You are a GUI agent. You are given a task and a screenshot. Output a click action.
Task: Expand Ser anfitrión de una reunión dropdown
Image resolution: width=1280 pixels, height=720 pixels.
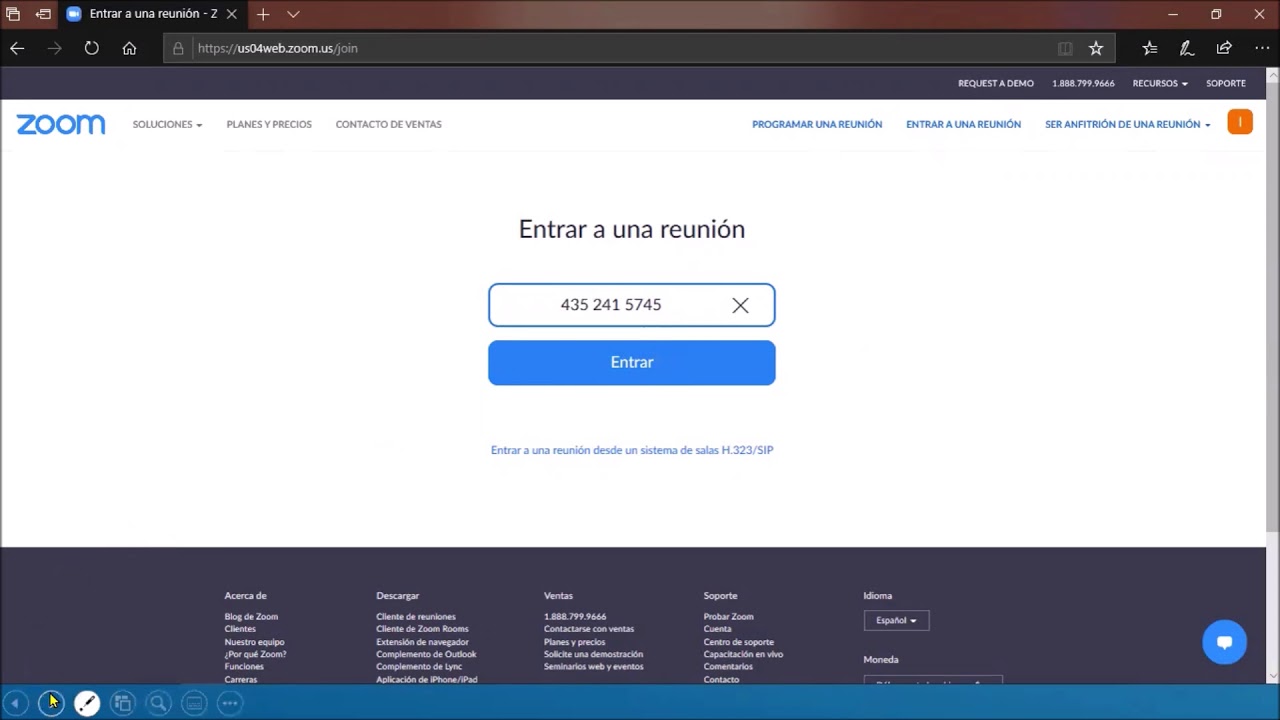[x=1127, y=124]
